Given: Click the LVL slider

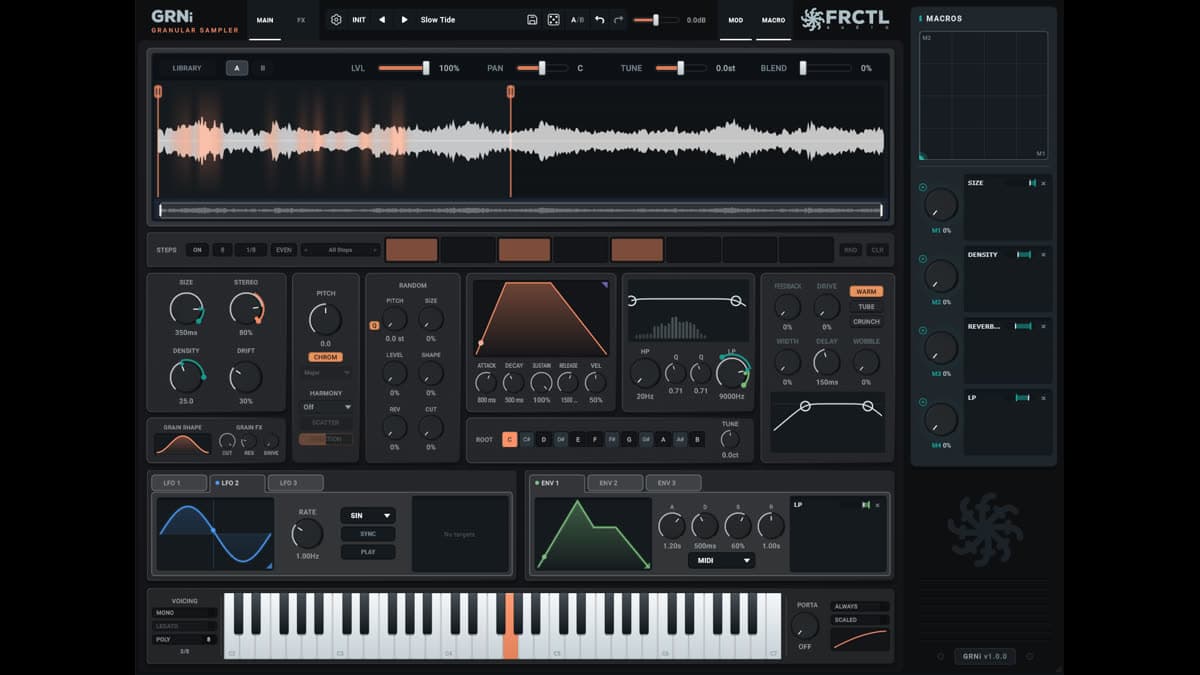Looking at the screenshot, I should pos(404,68).
